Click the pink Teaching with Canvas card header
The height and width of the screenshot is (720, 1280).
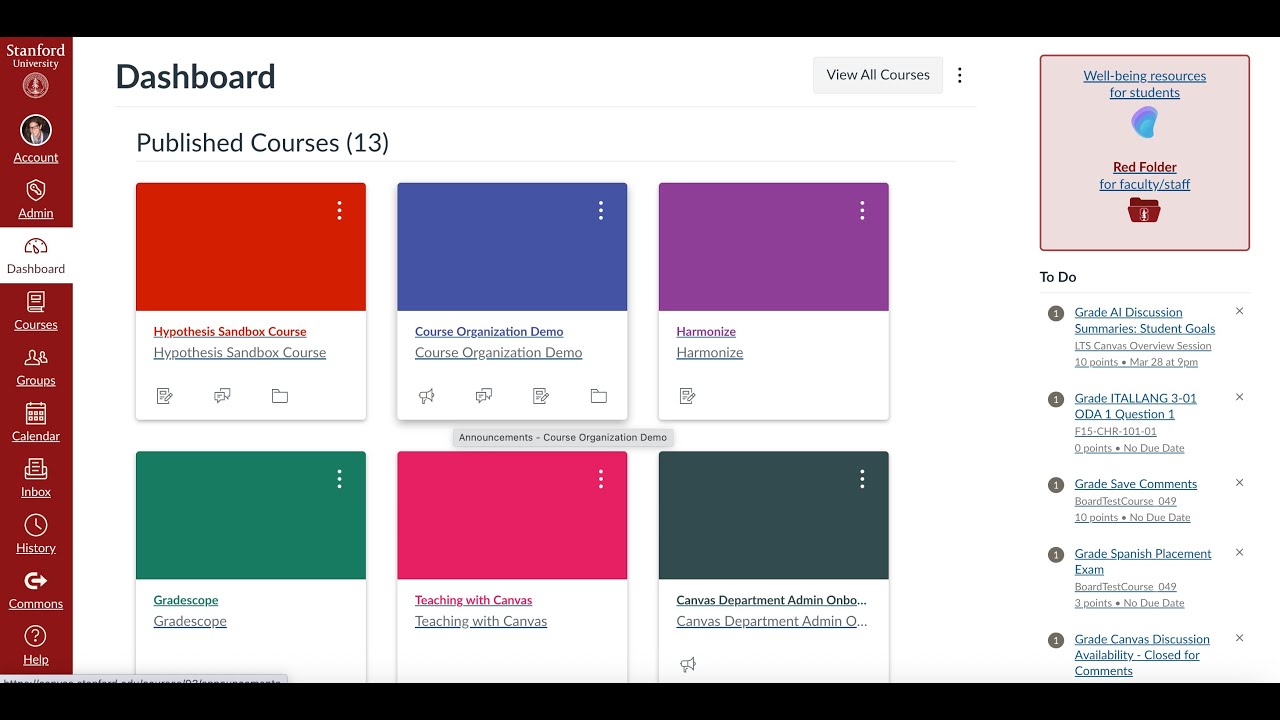click(x=512, y=516)
